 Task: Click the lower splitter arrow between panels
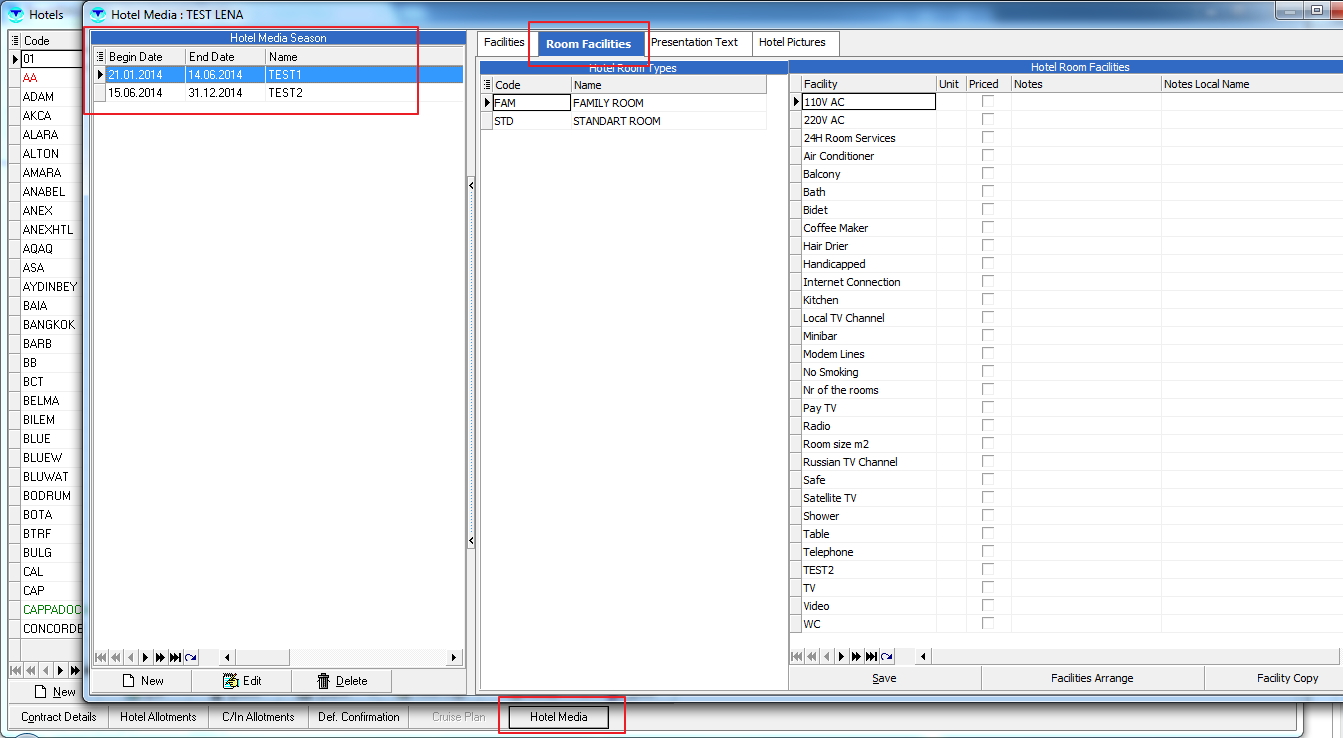click(x=471, y=541)
